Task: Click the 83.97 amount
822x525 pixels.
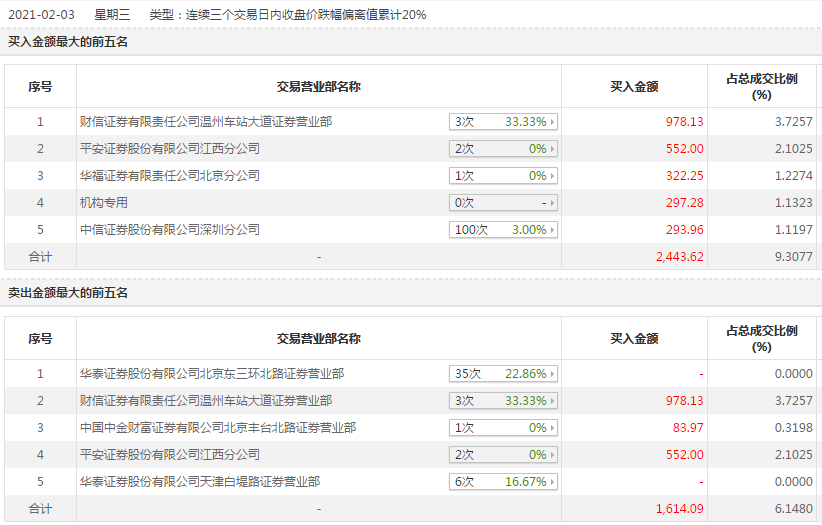Action: 688,428
